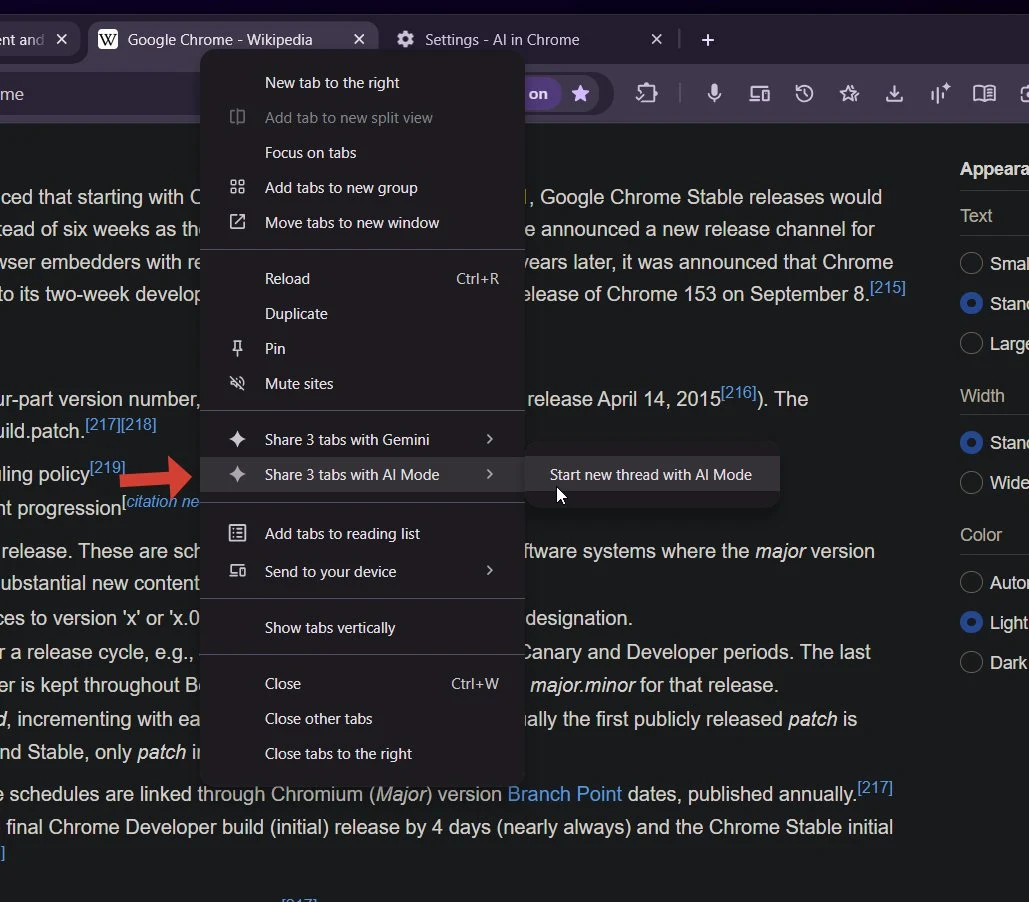This screenshot has width=1029, height=902.
Task: Choose Mute sites
Action: tap(362, 383)
